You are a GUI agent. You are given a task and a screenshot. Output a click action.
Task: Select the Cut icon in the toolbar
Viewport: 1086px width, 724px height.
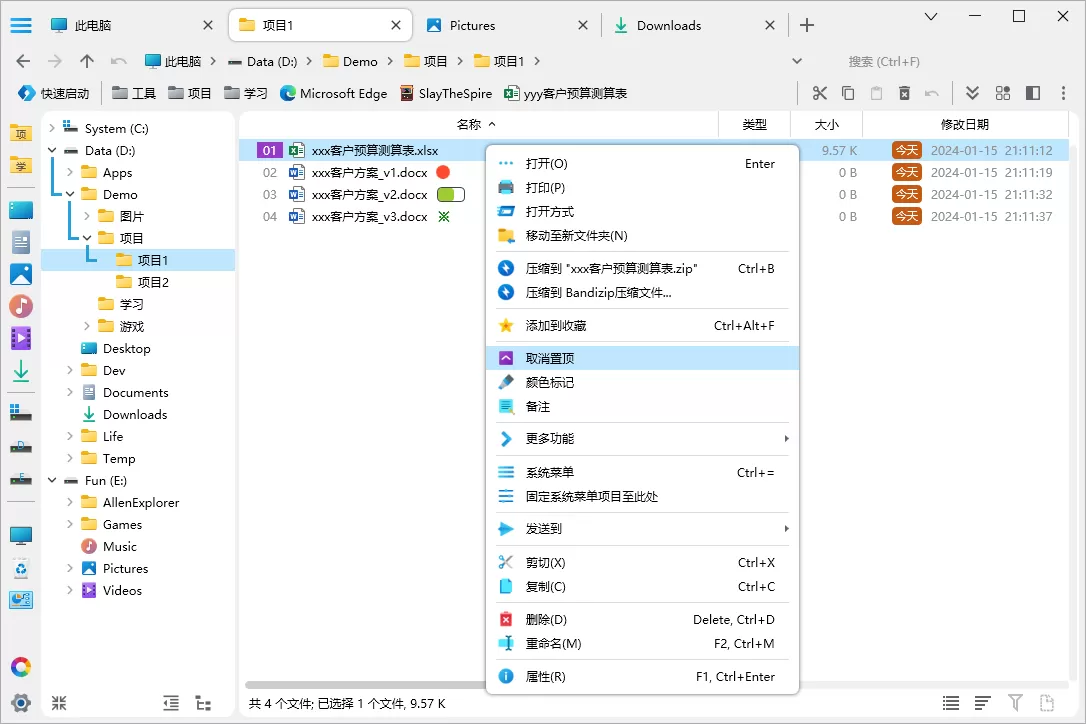coord(820,92)
